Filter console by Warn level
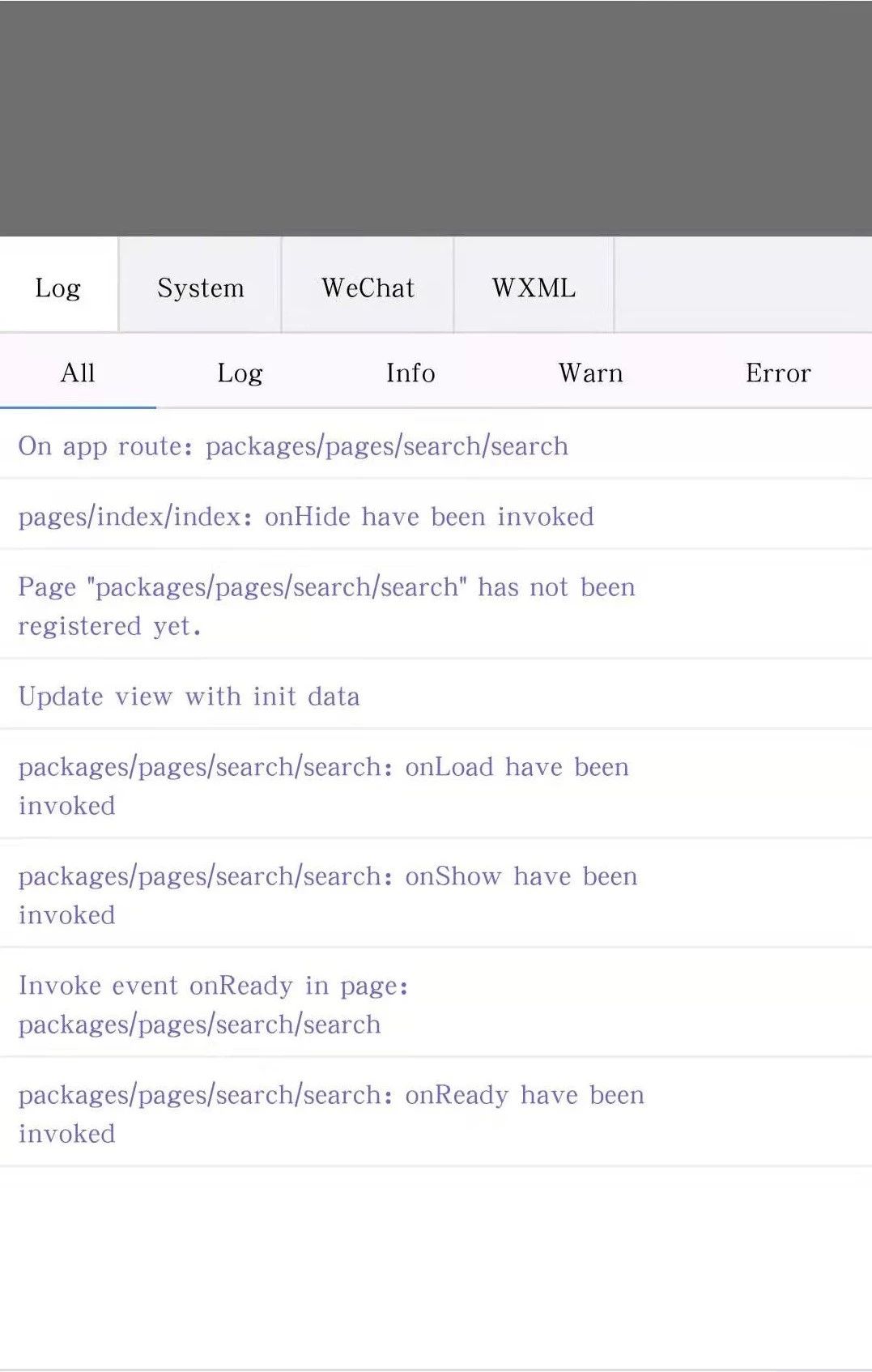Screen dimensions: 872x1372 pyautogui.click(x=590, y=372)
